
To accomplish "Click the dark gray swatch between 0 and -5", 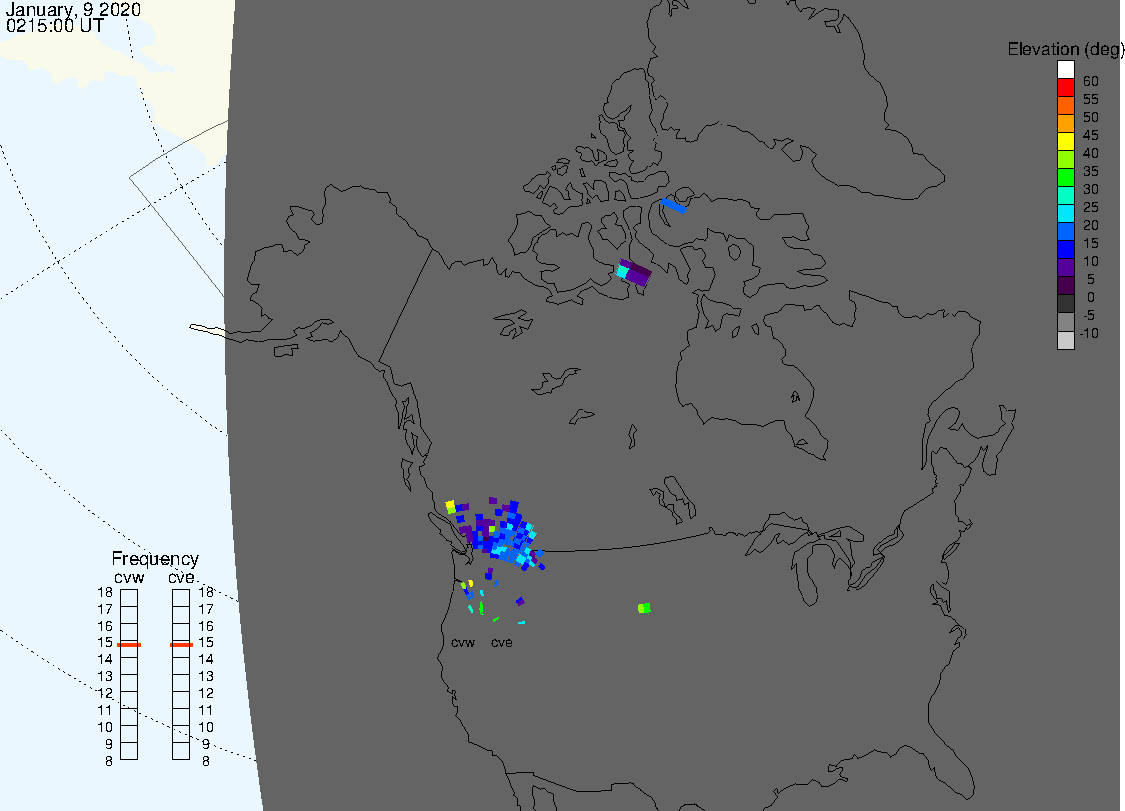I will [1065, 304].
